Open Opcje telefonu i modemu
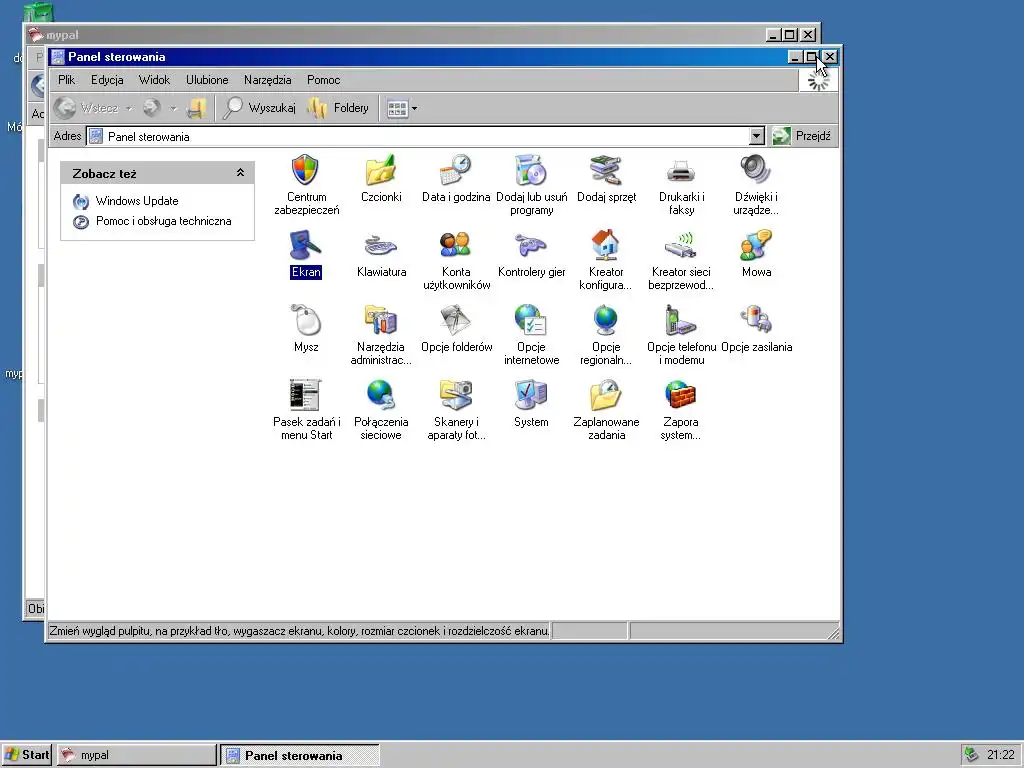Image resolution: width=1024 pixels, height=768 pixels. (681, 321)
